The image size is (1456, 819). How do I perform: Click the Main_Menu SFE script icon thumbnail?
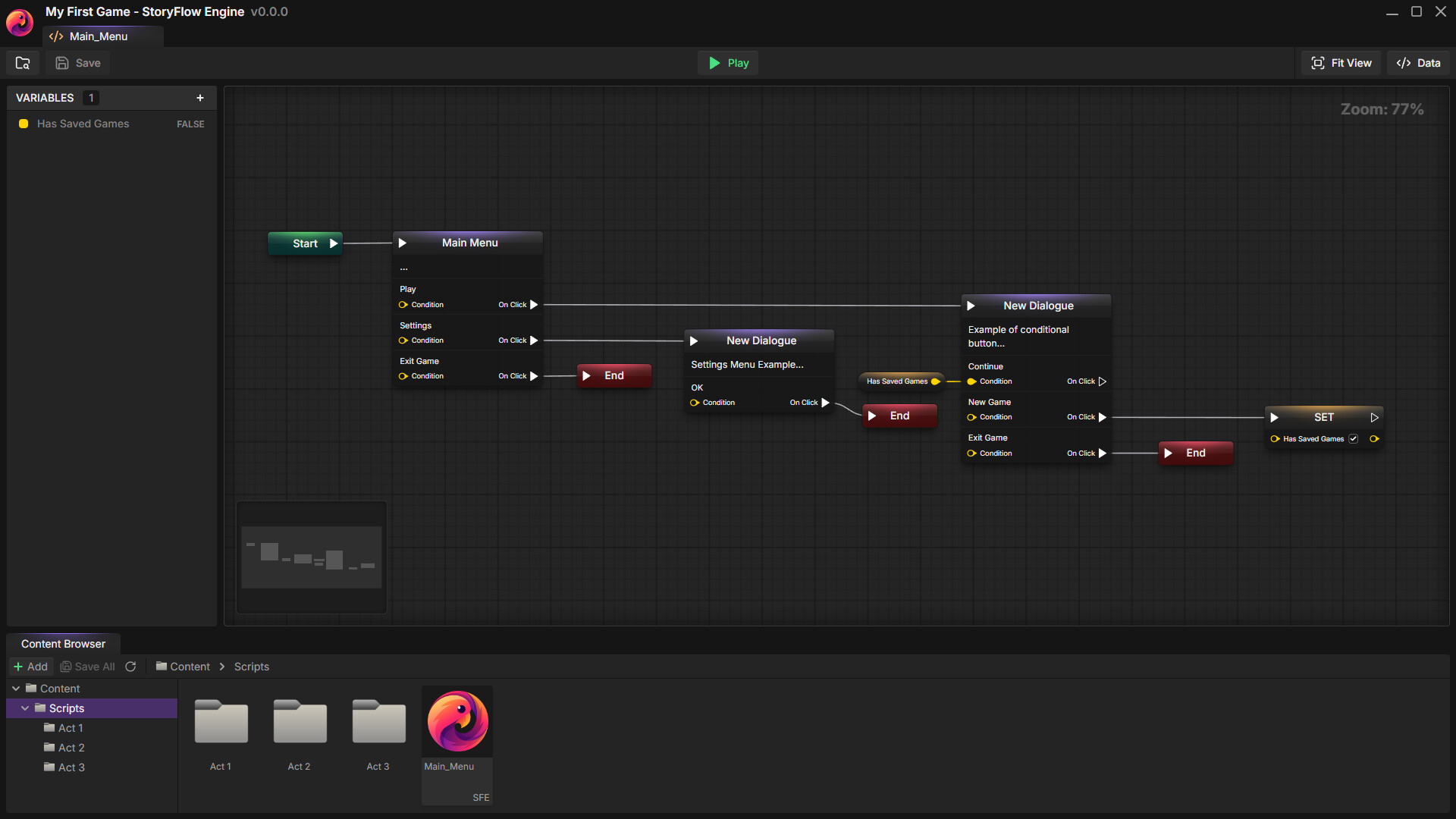(x=457, y=720)
